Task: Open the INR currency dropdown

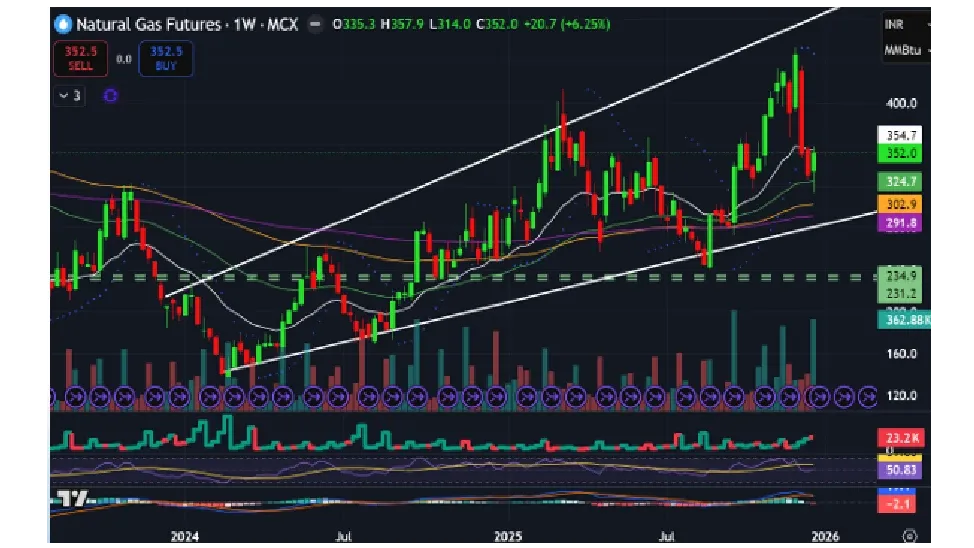Action: pyautogui.click(x=906, y=24)
